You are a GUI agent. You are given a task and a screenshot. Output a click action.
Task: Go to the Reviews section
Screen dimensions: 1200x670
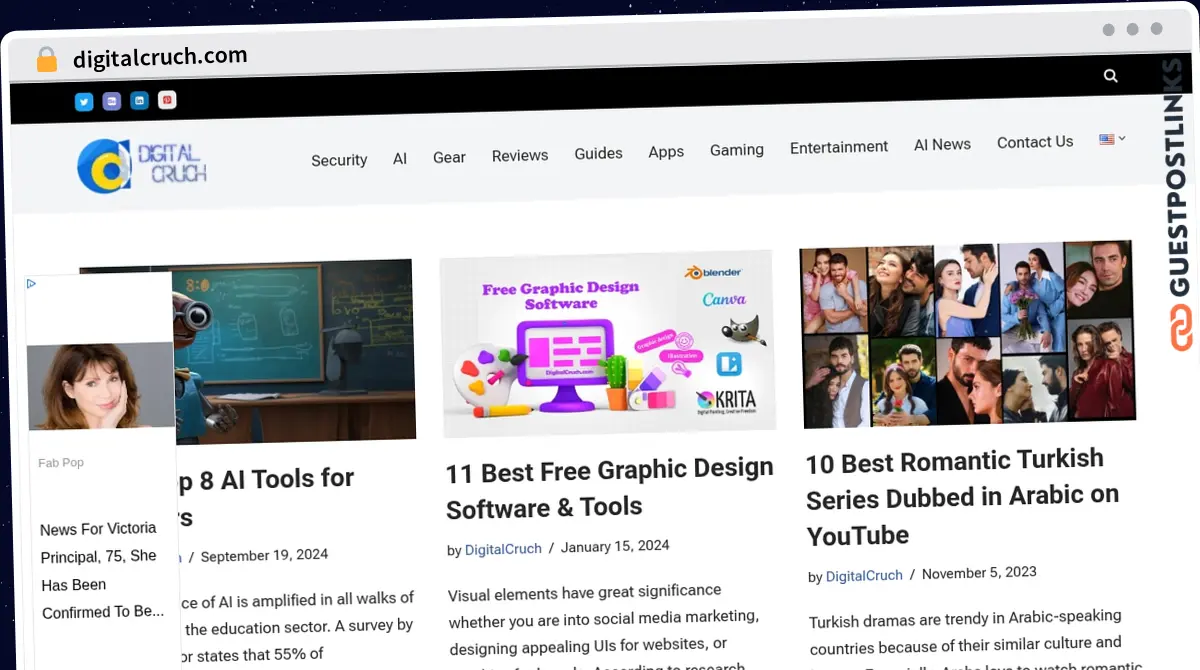(520, 156)
